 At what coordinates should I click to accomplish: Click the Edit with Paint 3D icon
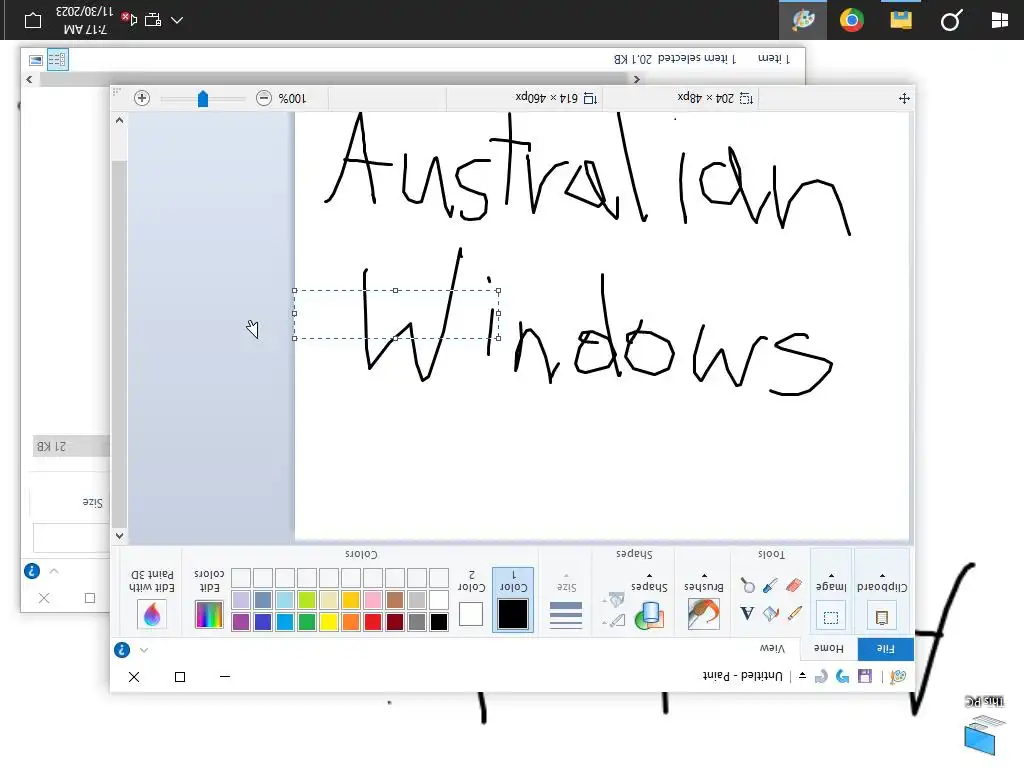pyautogui.click(x=152, y=615)
